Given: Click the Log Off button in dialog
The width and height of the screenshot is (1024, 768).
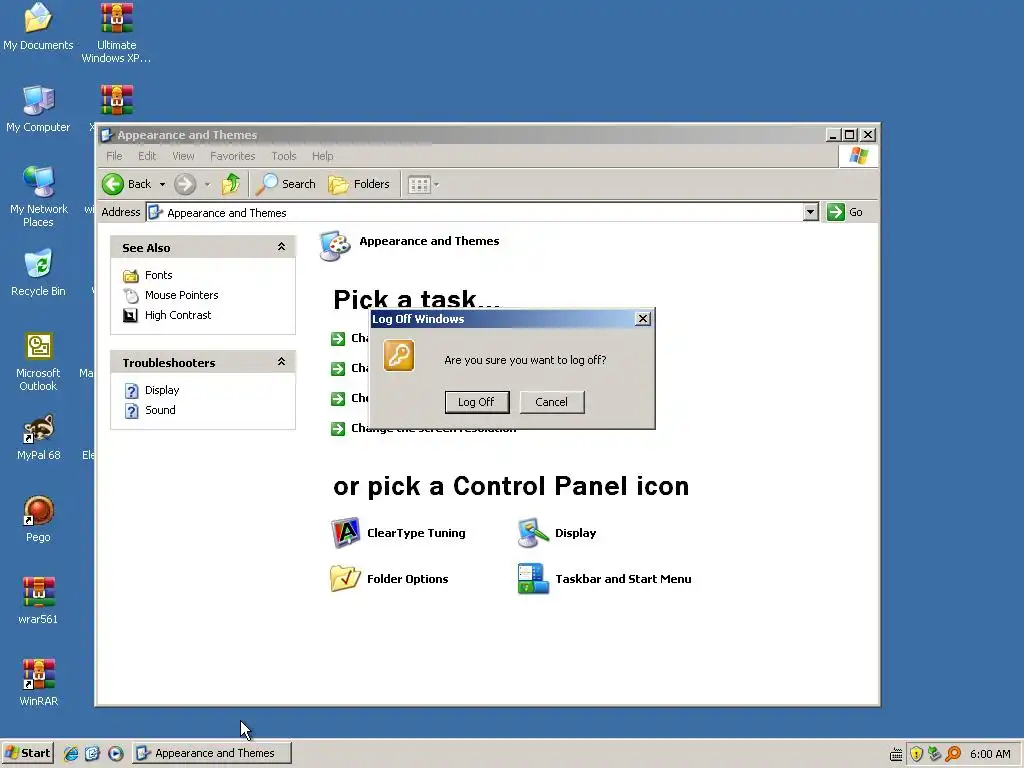Looking at the screenshot, I should tap(477, 402).
